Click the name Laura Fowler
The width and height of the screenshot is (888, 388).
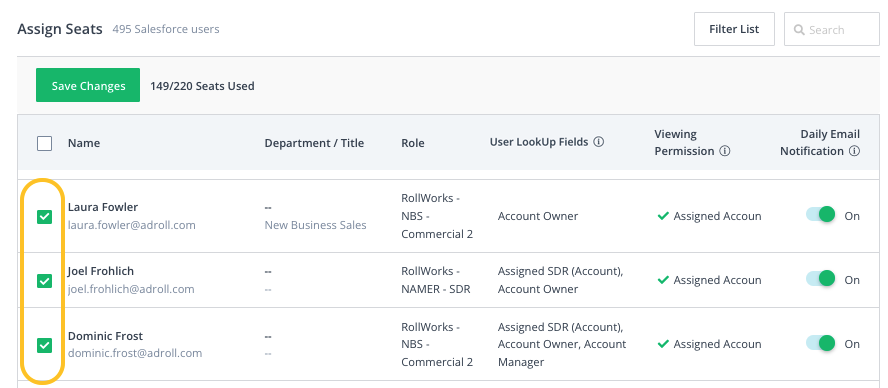[103, 207]
